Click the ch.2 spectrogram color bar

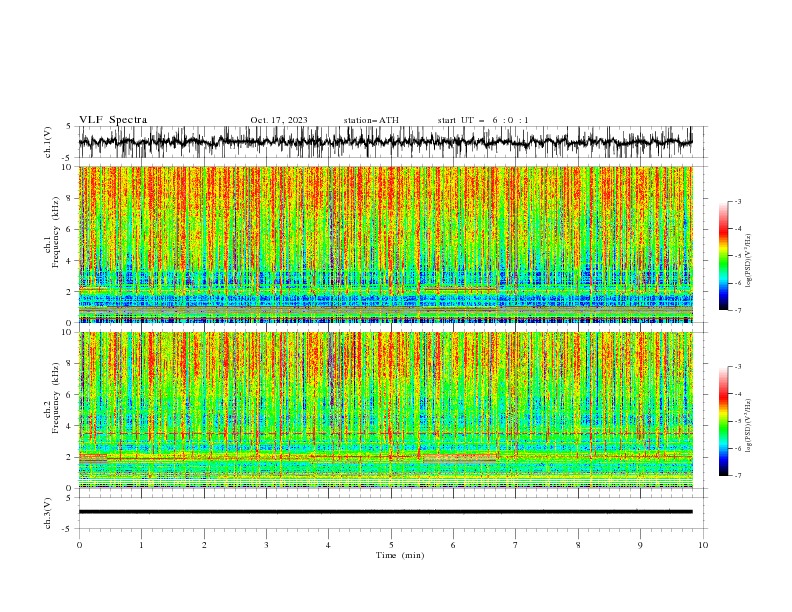723,421
